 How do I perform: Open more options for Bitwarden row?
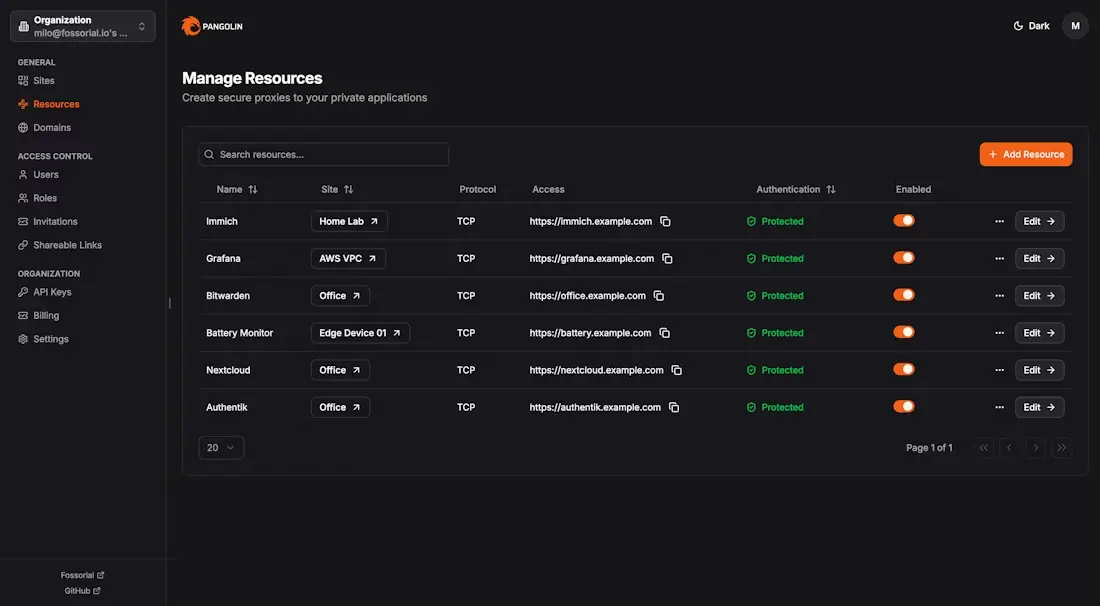(999, 296)
